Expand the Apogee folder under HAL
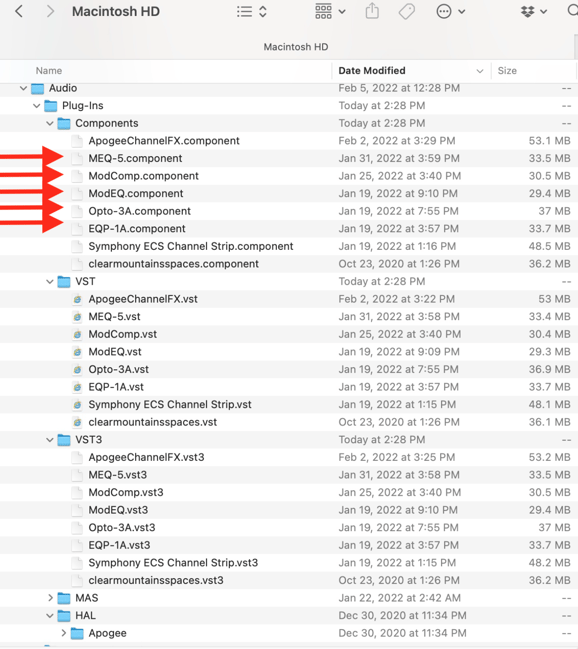The width and height of the screenshot is (578, 649). [x=63, y=633]
